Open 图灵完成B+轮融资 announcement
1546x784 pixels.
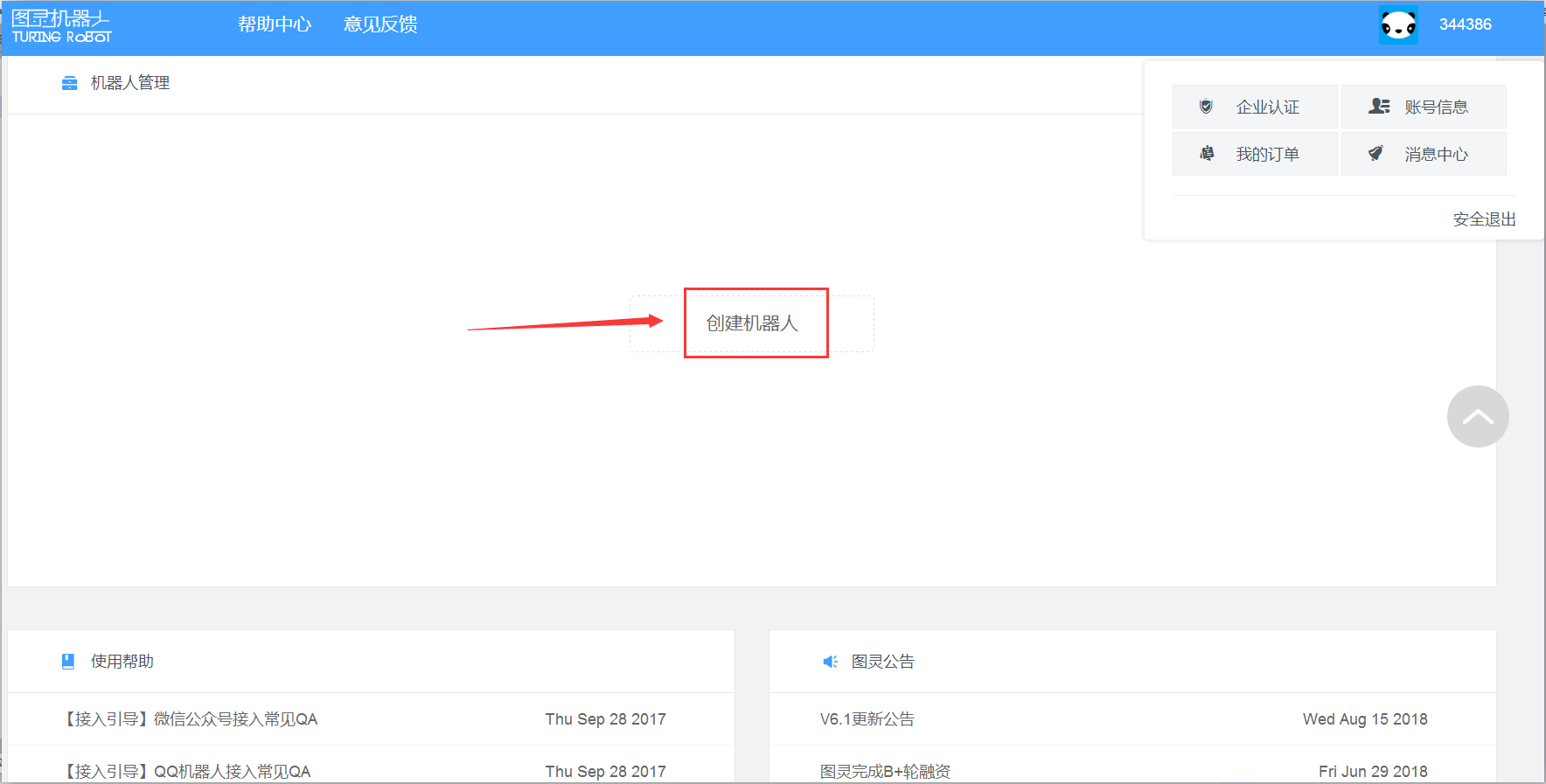(x=885, y=771)
